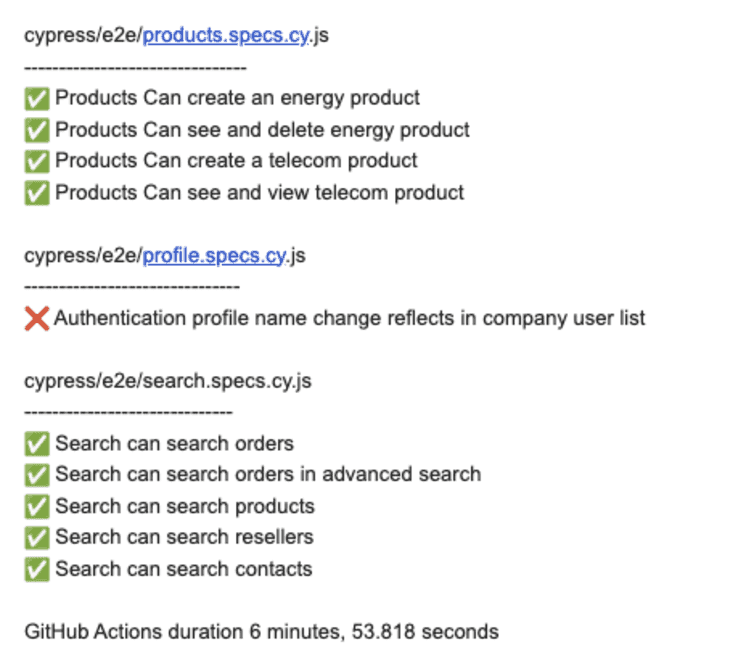
Task: Click the 'Products Can create an energy product' text
Action: (x=237, y=98)
